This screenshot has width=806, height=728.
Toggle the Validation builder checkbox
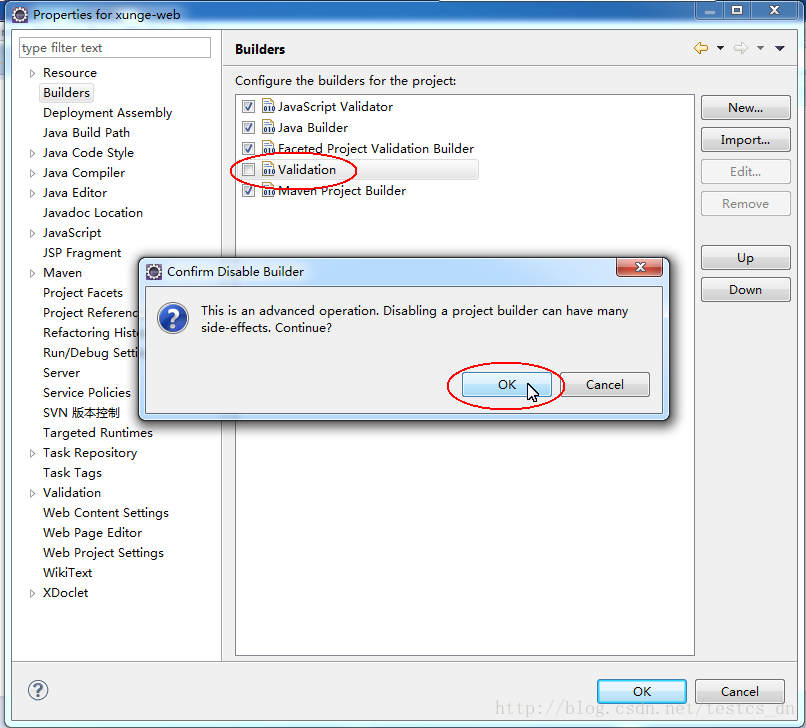pos(248,170)
